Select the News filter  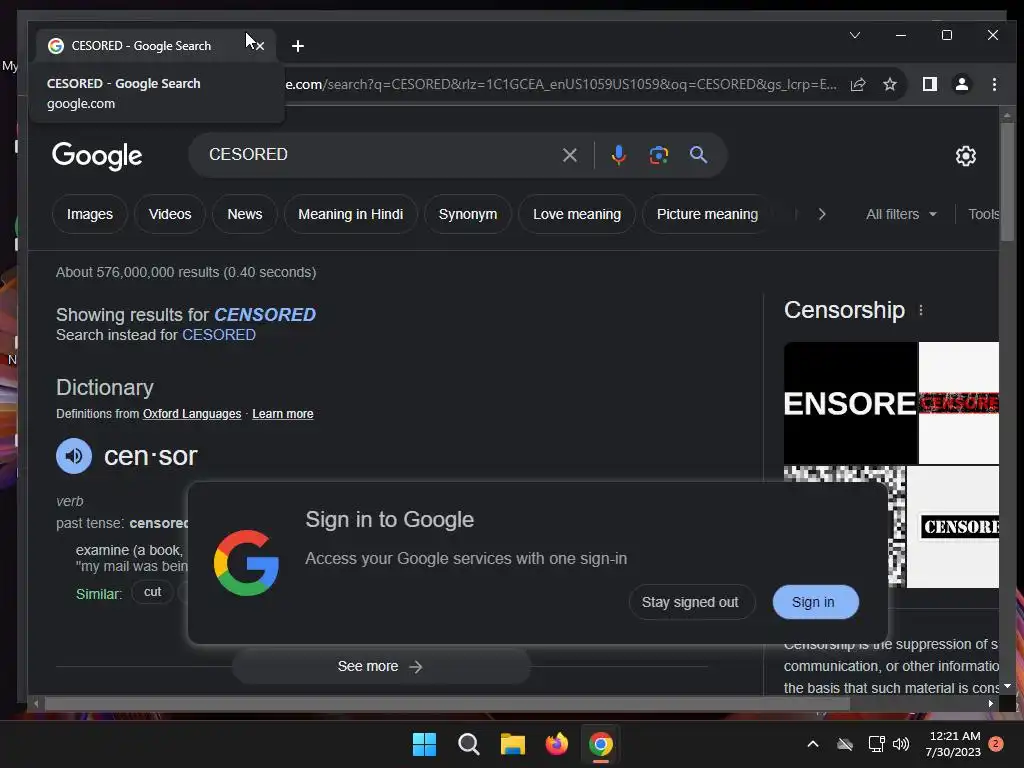(244, 214)
